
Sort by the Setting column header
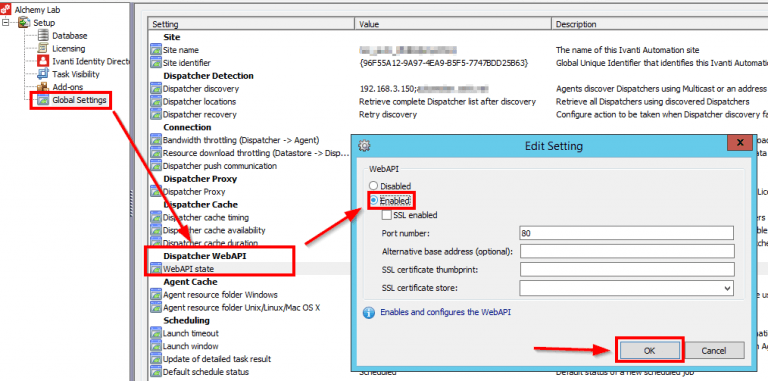(251, 24)
